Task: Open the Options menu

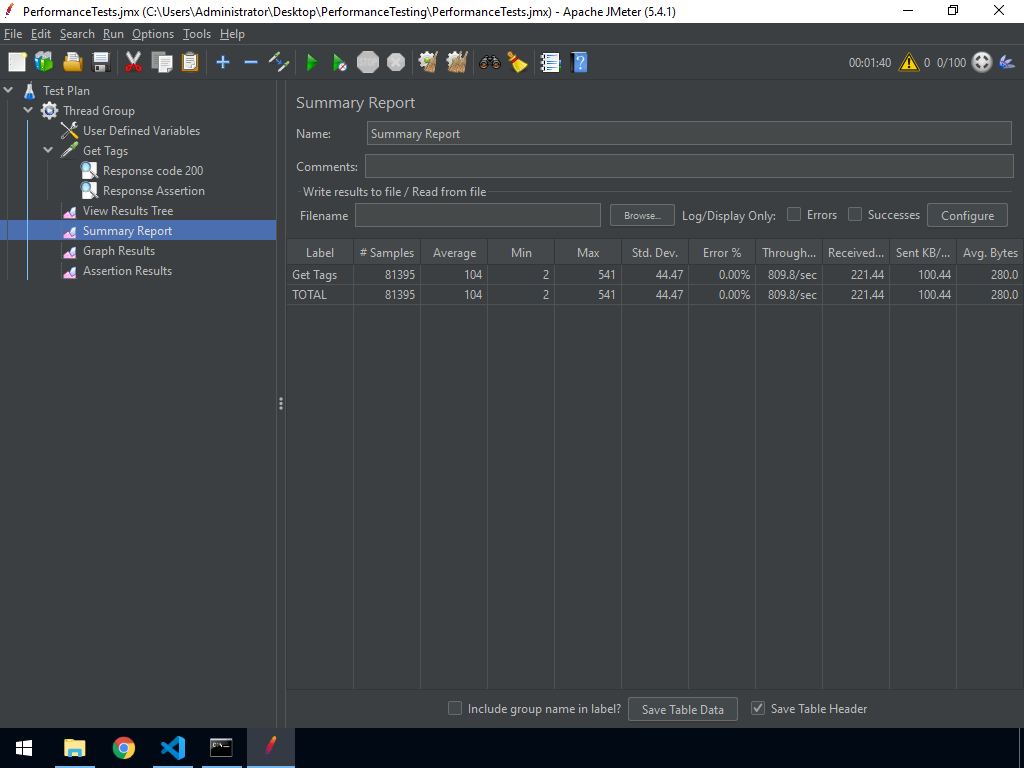Action: point(152,33)
